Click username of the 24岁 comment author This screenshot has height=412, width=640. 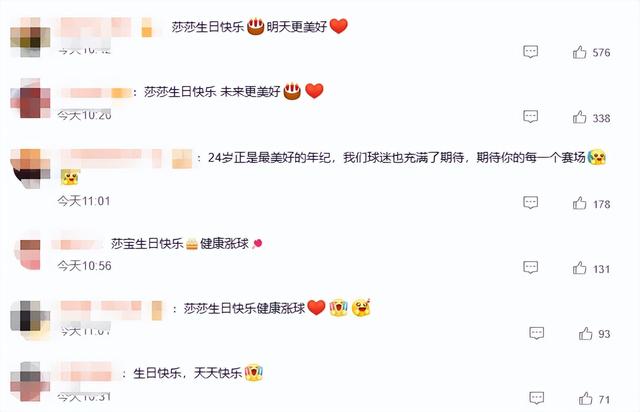[126, 158]
